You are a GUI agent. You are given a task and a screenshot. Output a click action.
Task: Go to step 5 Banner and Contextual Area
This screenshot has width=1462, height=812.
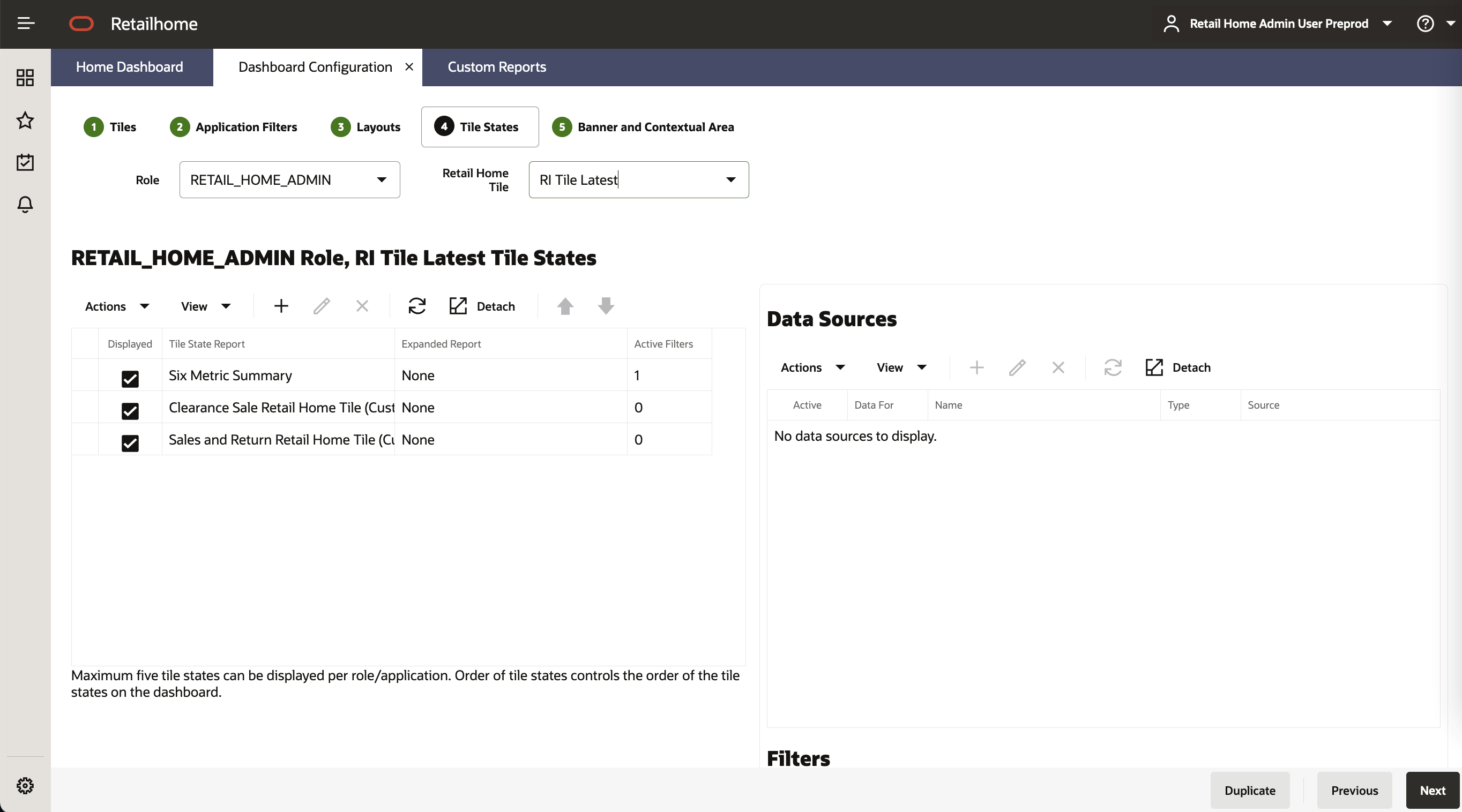coord(643,127)
